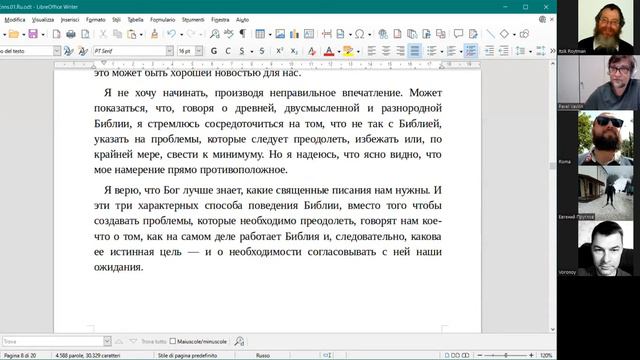Toggle formatting marks pilcrow
This screenshot has width=640, height=360.
(x=243, y=34)
